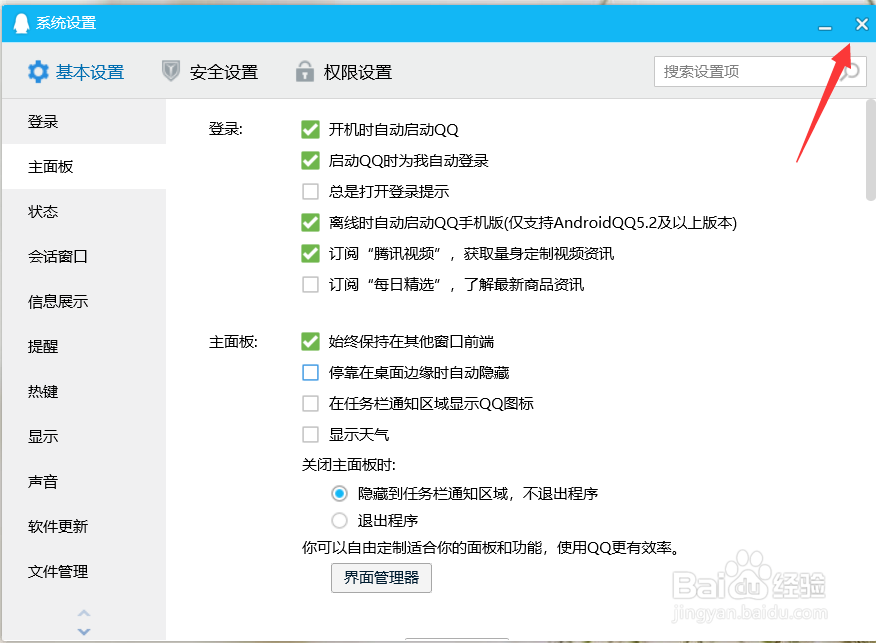The width and height of the screenshot is (876, 643).
Task: Switch to the 权限设置 tab
Action: tap(344, 72)
